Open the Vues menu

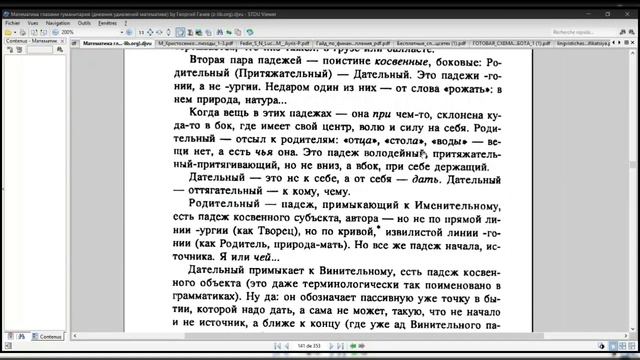click(33, 23)
